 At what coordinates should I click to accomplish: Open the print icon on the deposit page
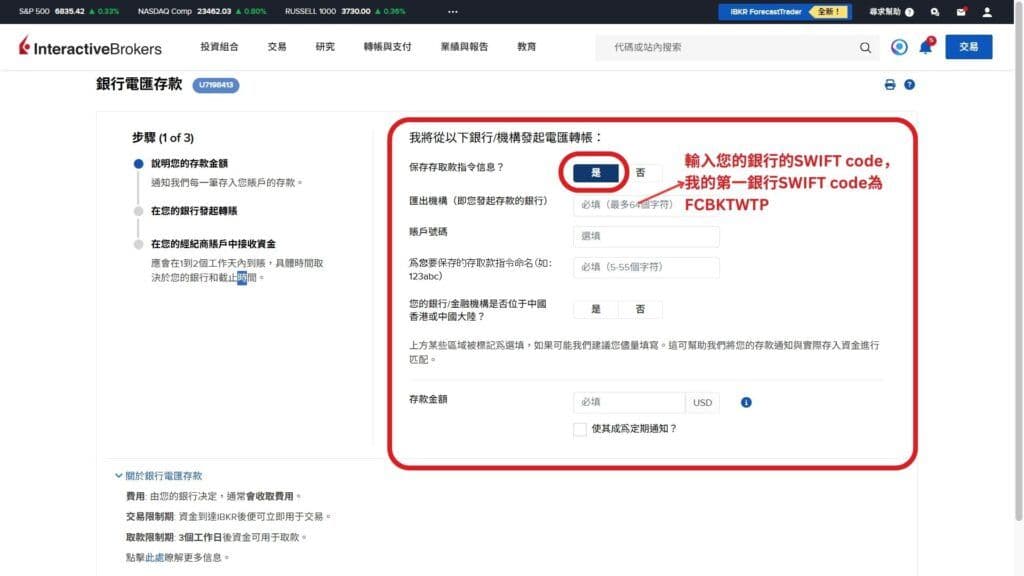(x=890, y=84)
